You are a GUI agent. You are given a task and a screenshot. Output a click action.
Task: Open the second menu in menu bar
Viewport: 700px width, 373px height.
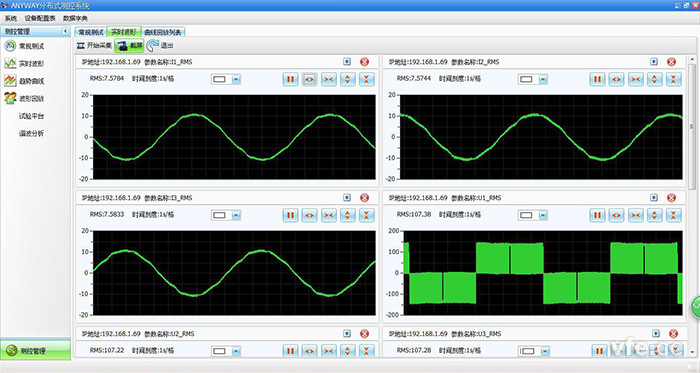pos(40,18)
